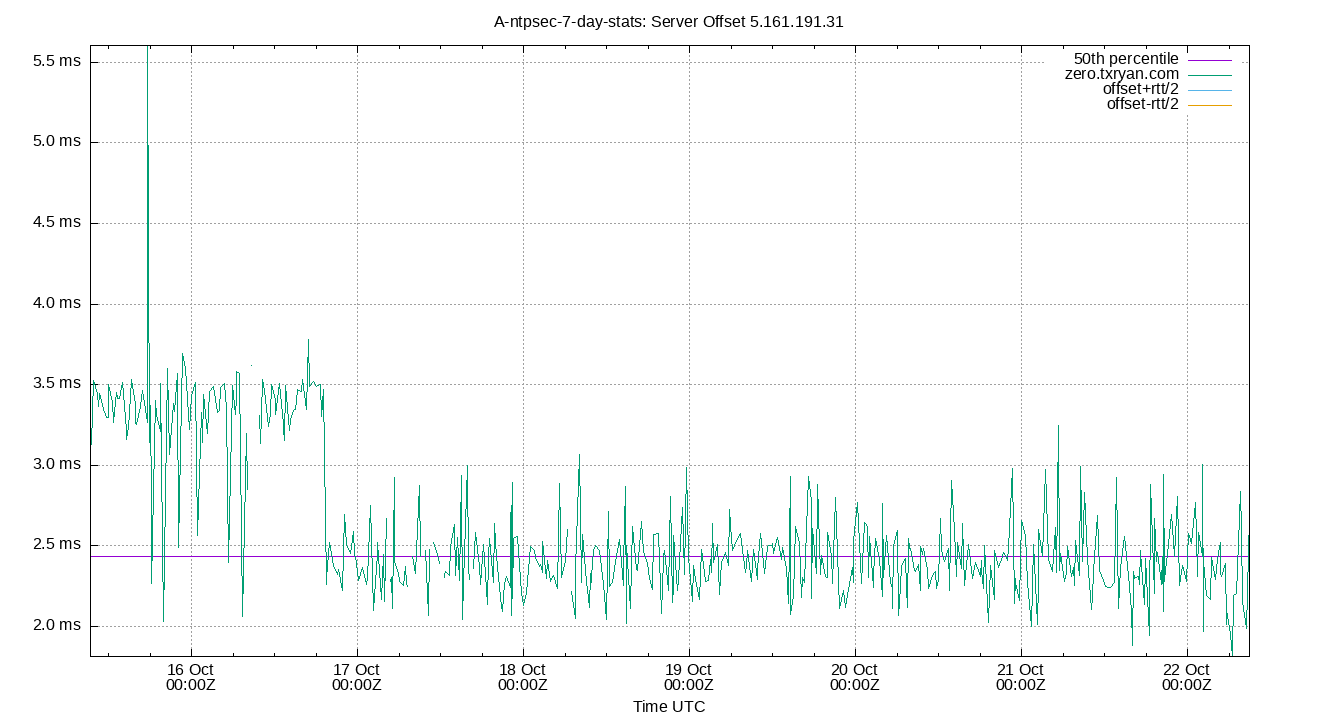Click the "5.0 ms" y-axis tick label

[57, 142]
